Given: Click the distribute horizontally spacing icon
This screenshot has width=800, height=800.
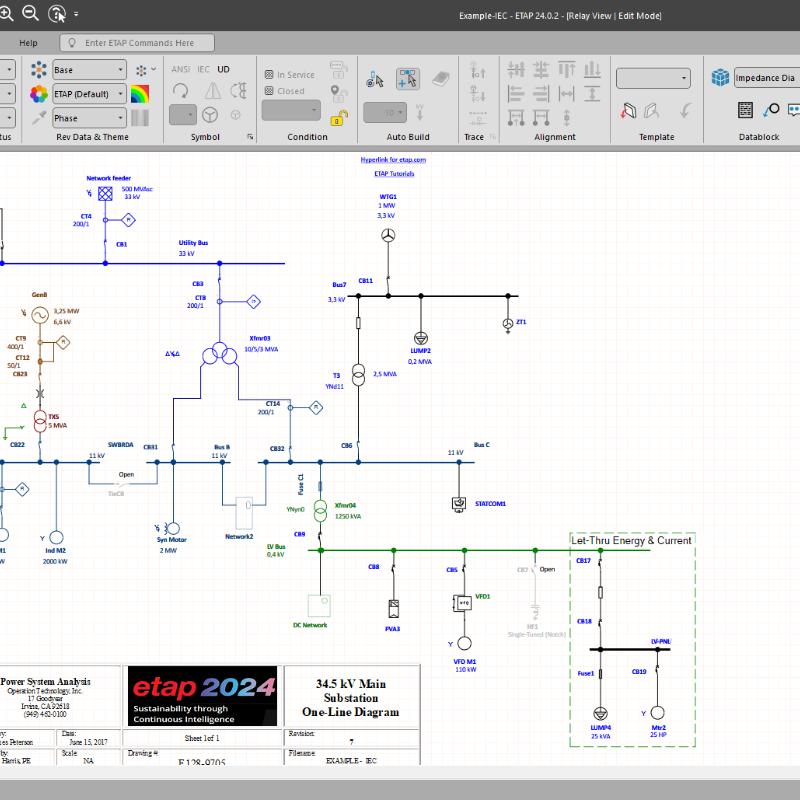Looking at the screenshot, I should pyautogui.click(x=567, y=93).
